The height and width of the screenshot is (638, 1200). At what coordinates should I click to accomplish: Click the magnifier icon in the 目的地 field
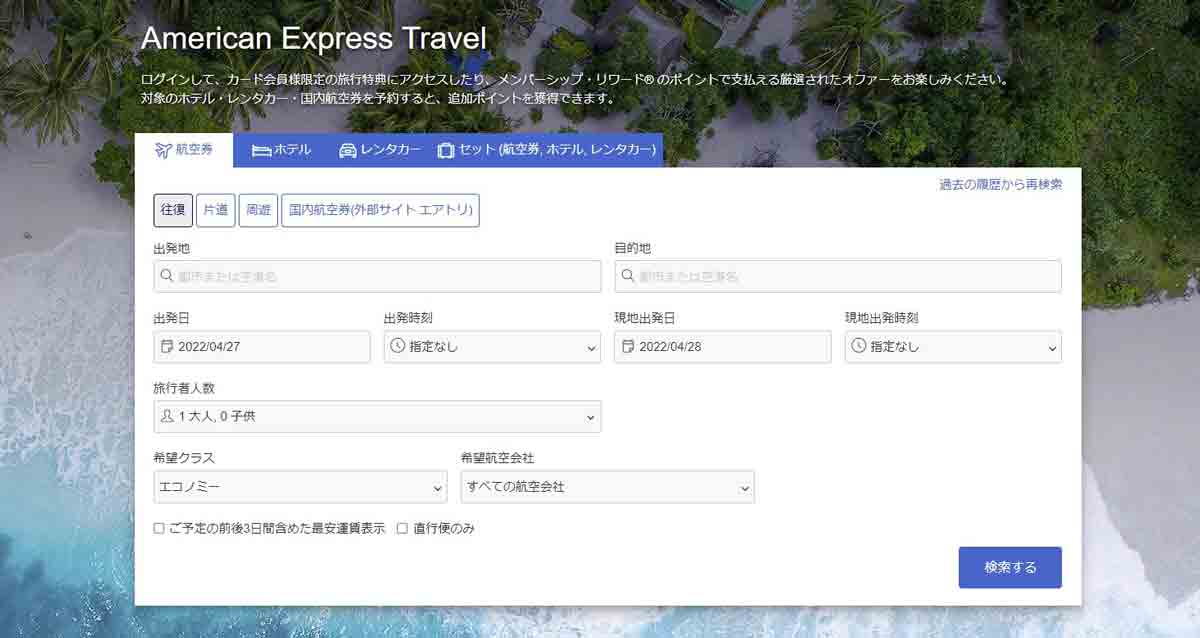[628, 276]
